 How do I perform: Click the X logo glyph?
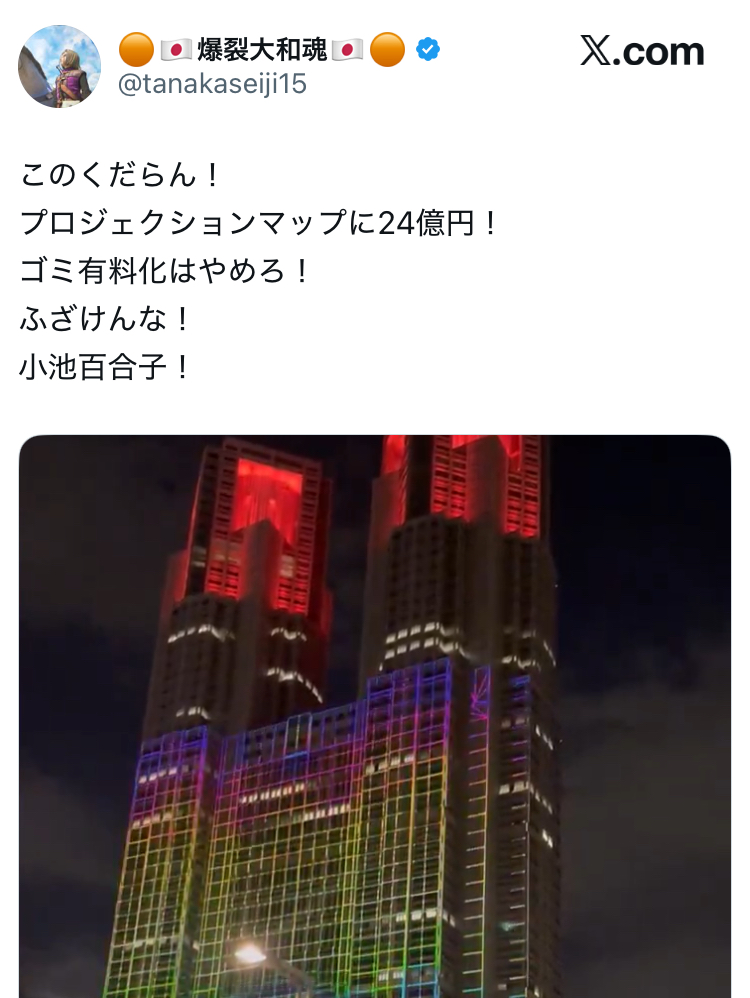pyautogui.click(x=596, y=51)
